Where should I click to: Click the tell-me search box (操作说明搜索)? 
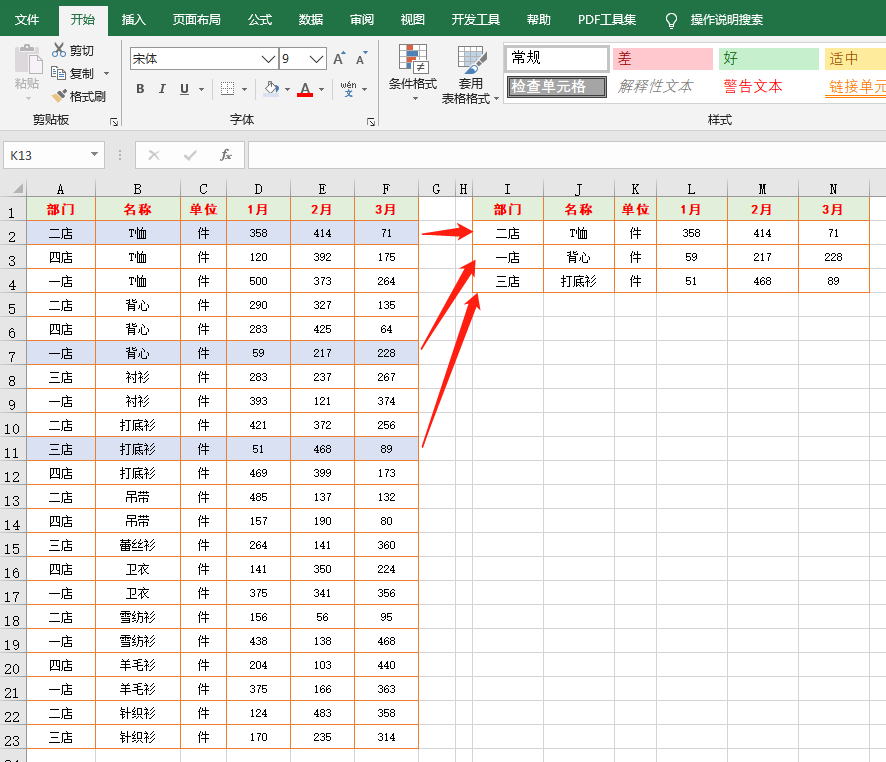(727, 20)
